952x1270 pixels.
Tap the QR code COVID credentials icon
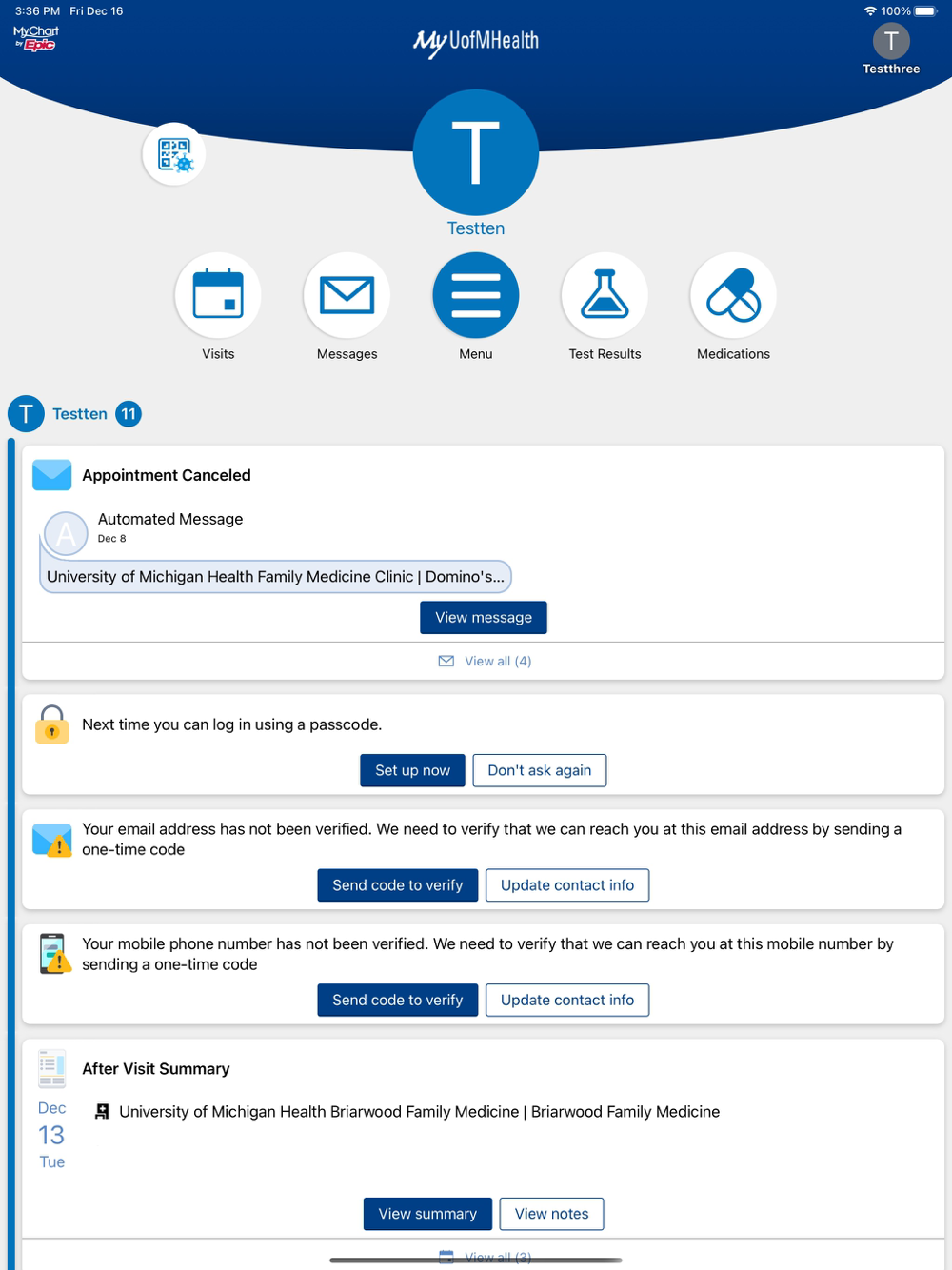[x=174, y=154]
